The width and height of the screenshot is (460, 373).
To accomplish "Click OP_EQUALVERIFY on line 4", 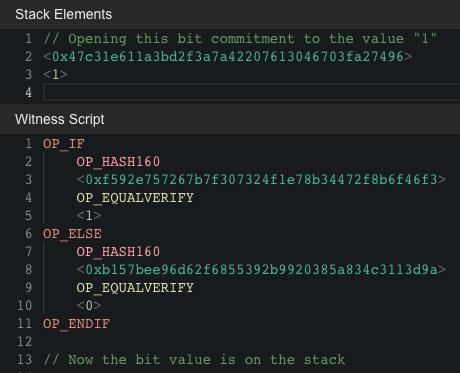I will [x=135, y=198].
